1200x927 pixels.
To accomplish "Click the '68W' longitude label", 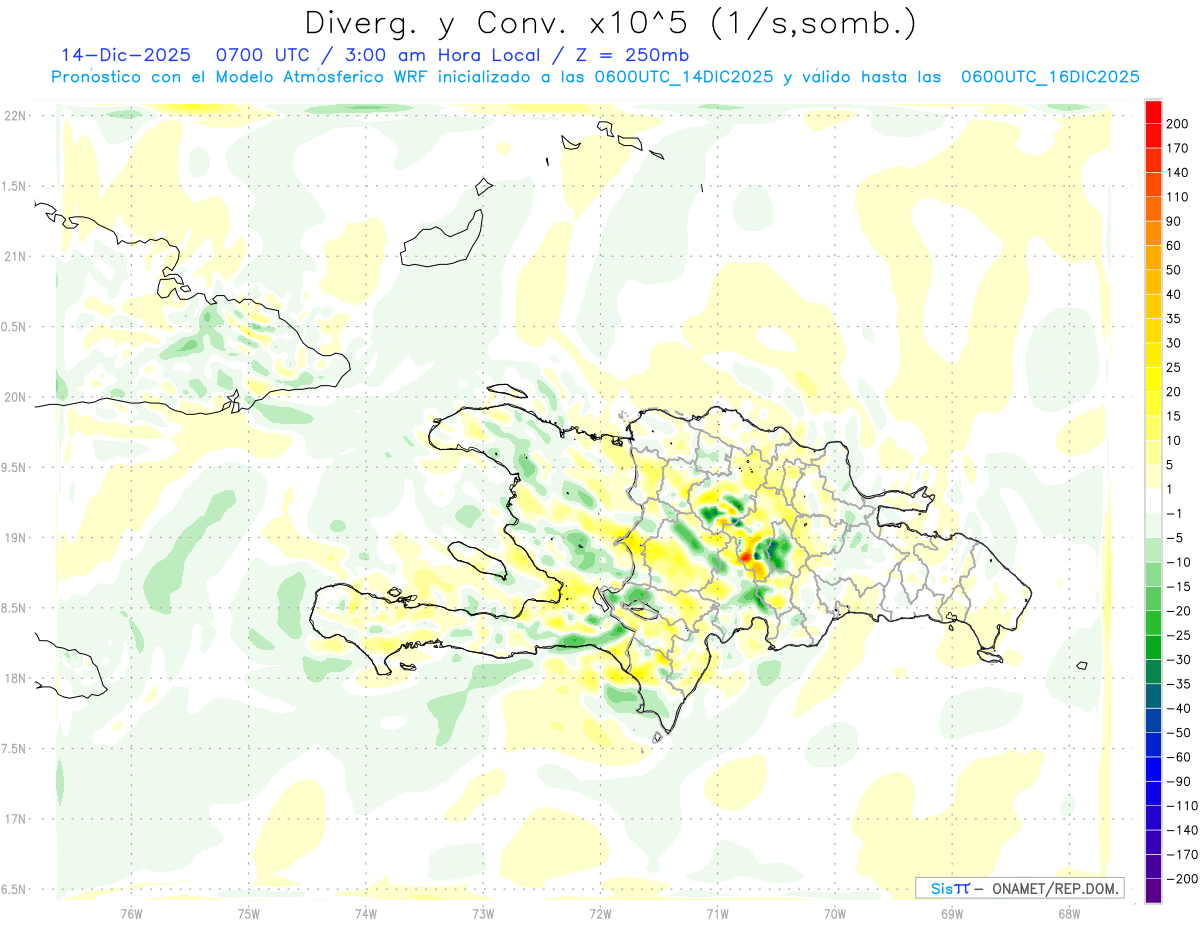I will 1068,913.
